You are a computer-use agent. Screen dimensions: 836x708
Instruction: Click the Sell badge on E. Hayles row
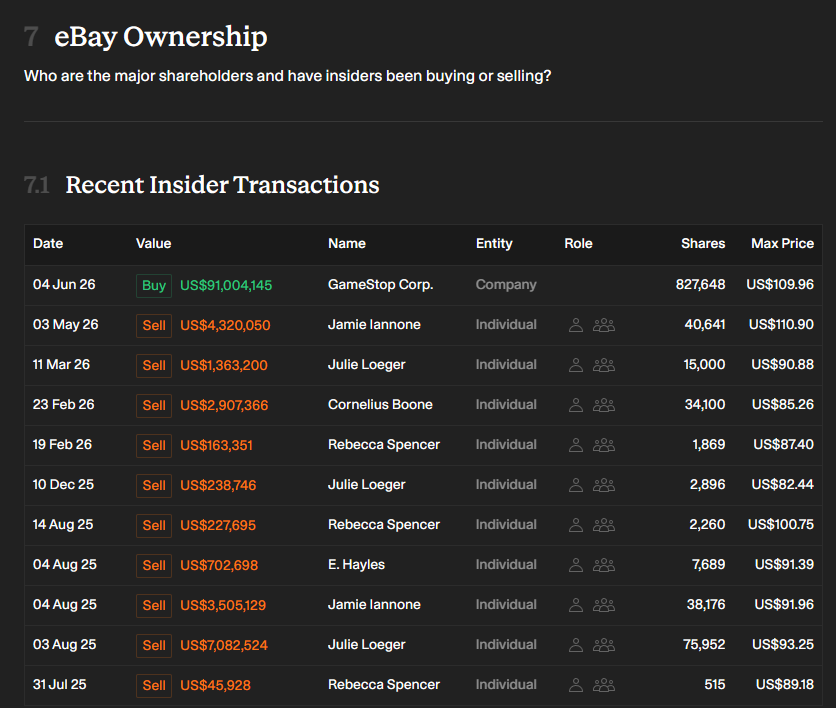[x=154, y=566]
